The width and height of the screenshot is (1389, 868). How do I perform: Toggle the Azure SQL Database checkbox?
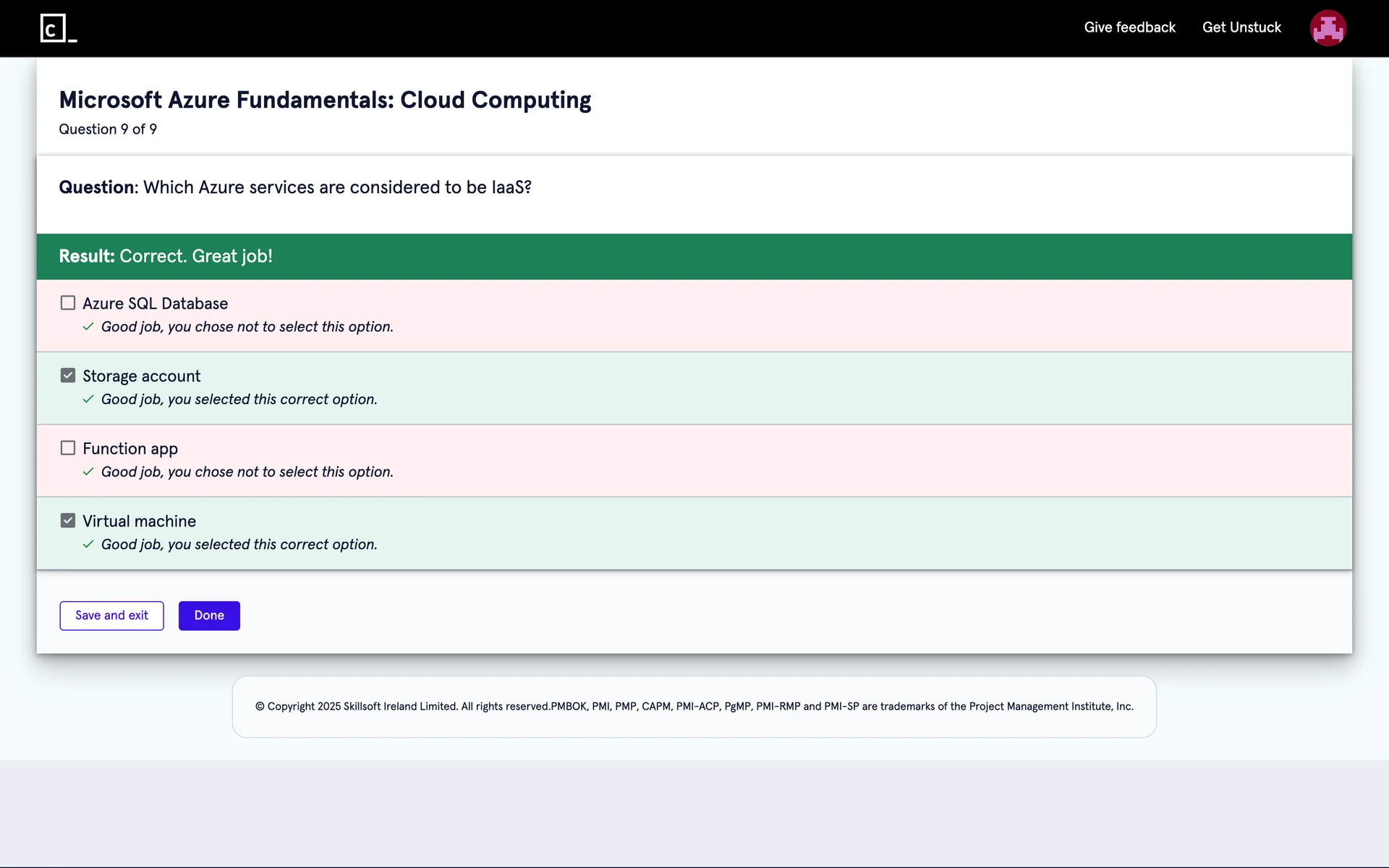pos(68,303)
